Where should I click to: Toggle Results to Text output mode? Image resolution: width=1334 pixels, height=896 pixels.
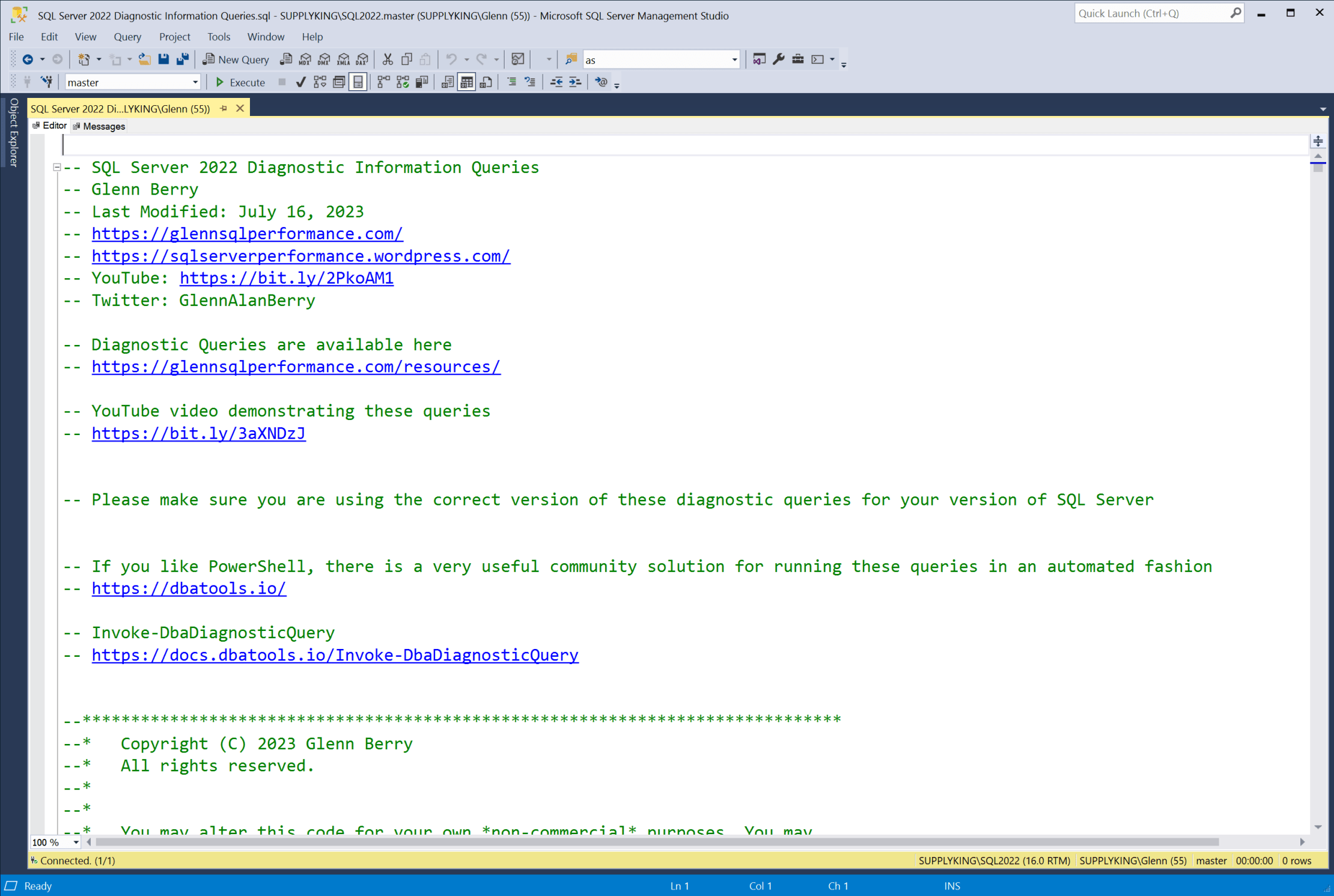pos(447,82)
